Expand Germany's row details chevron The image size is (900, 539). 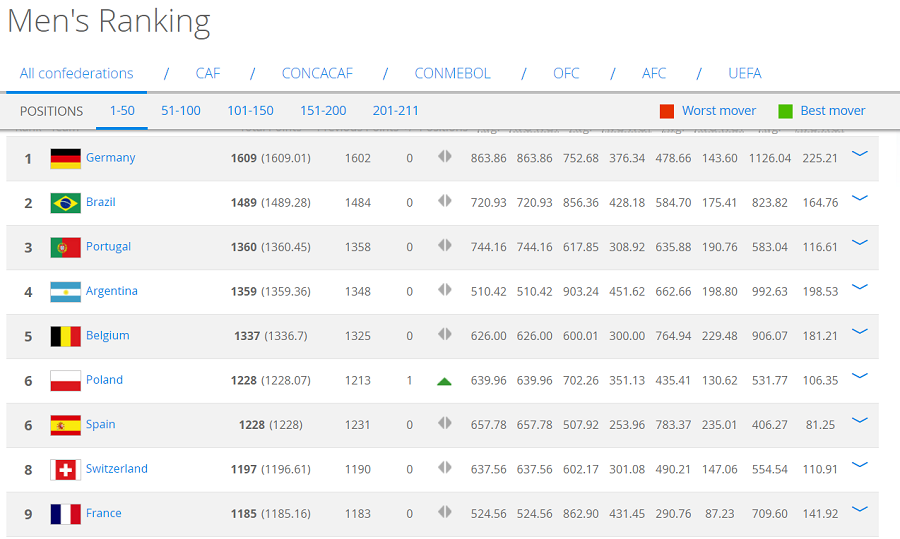(x=859, y=153)
